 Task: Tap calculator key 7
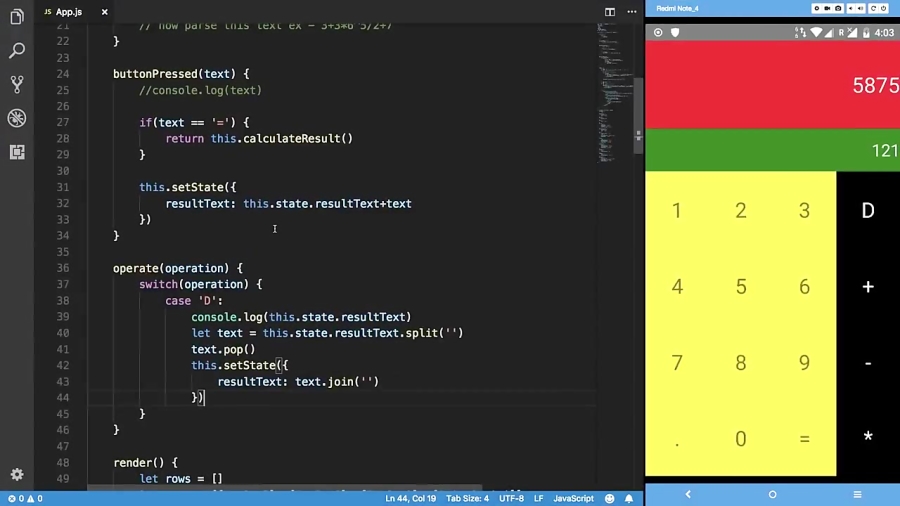[677, 363]
